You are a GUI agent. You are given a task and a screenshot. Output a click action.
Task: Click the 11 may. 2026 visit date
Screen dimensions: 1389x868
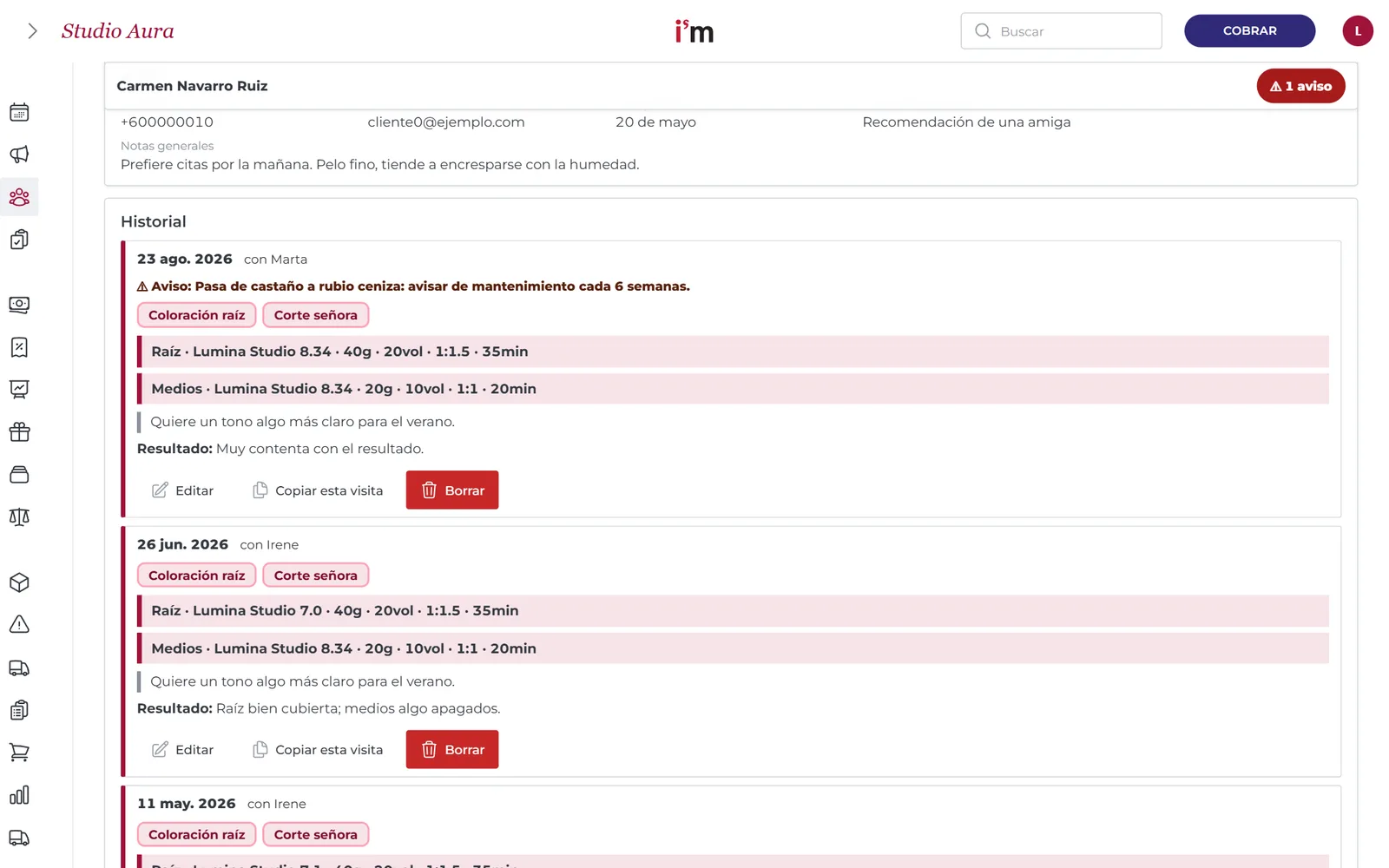[187, 804]
